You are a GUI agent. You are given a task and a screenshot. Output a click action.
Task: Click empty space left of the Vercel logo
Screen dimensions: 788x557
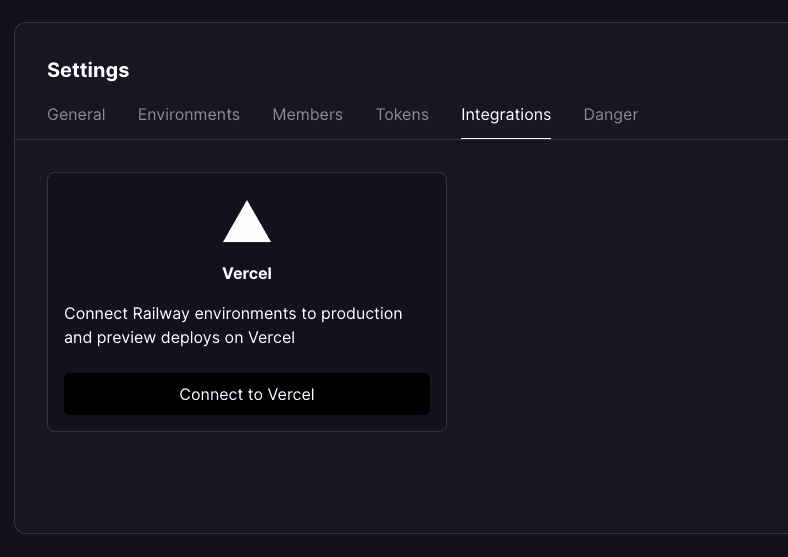point(130,222)
